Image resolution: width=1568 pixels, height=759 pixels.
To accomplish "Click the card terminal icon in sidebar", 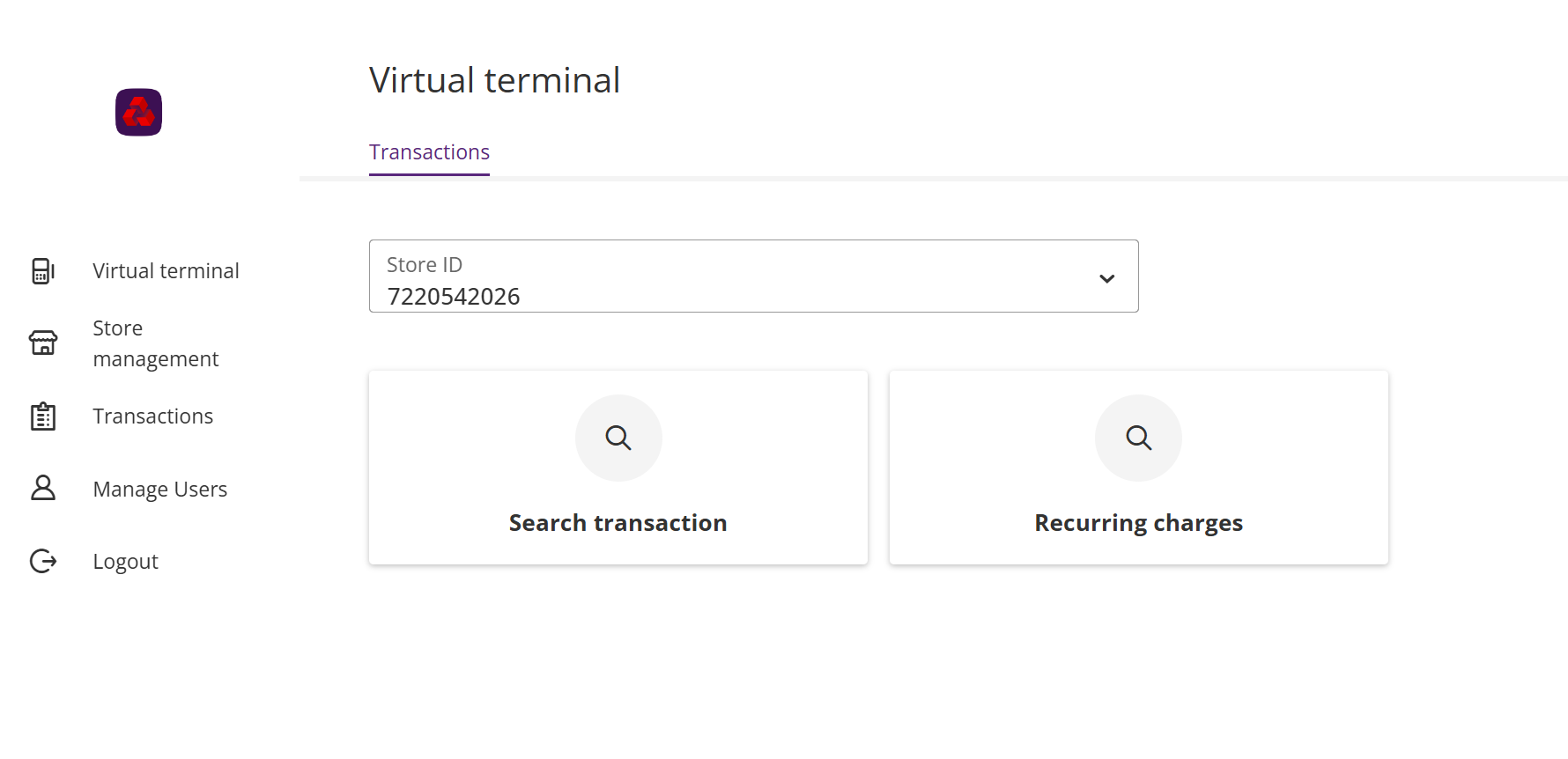I will pyautogui.click(x=42, y=271).
